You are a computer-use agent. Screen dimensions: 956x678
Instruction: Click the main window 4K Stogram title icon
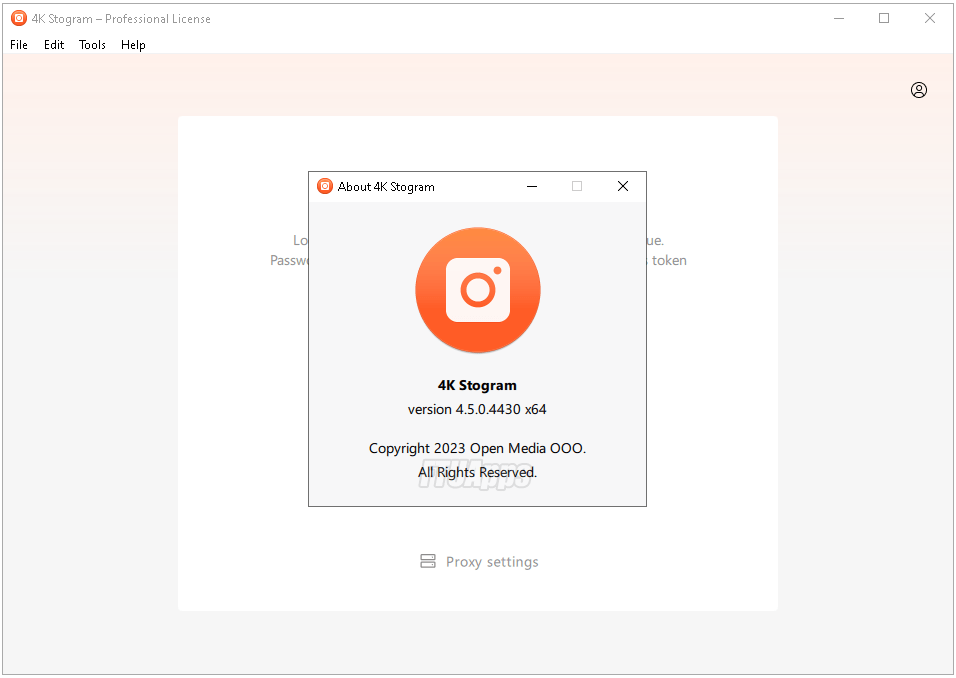pos(19,18)
